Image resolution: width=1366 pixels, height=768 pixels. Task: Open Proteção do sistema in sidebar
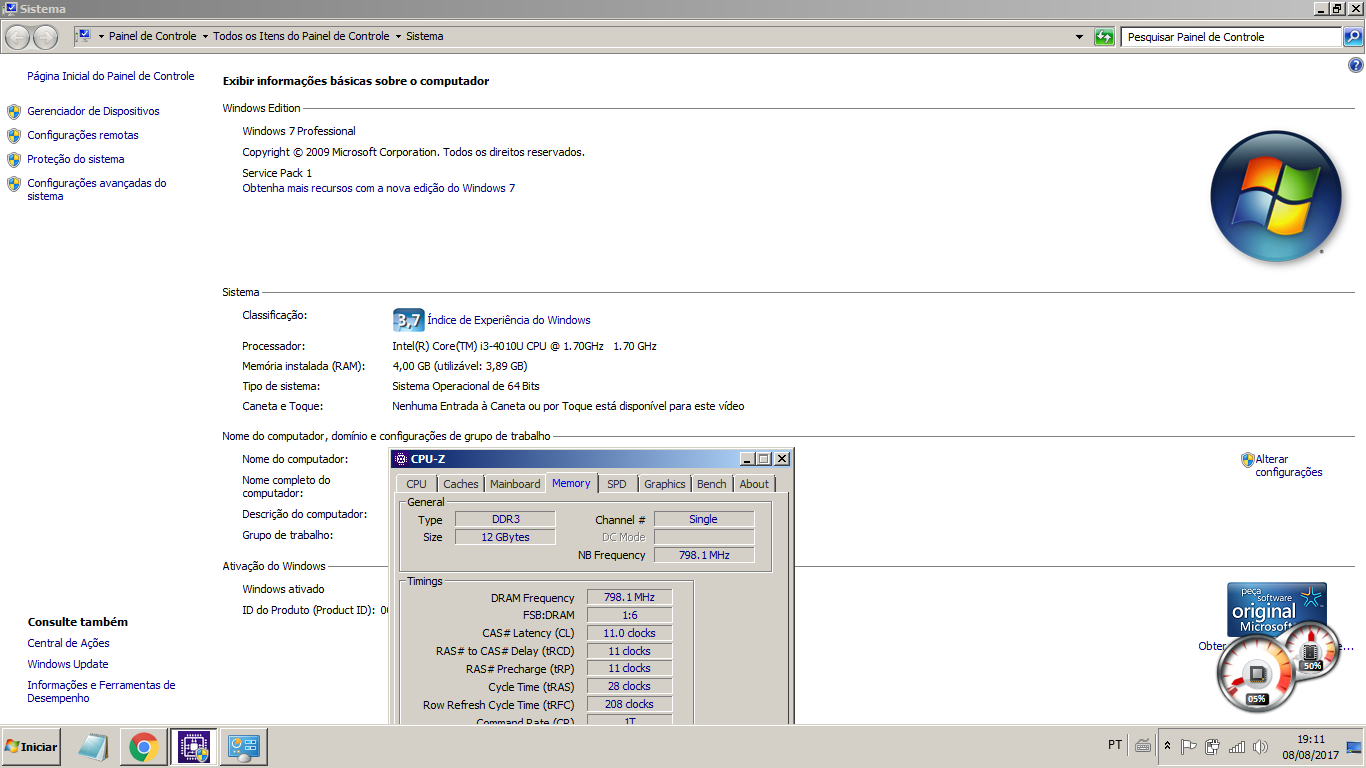pyautogui.click(x=76, y=159)
